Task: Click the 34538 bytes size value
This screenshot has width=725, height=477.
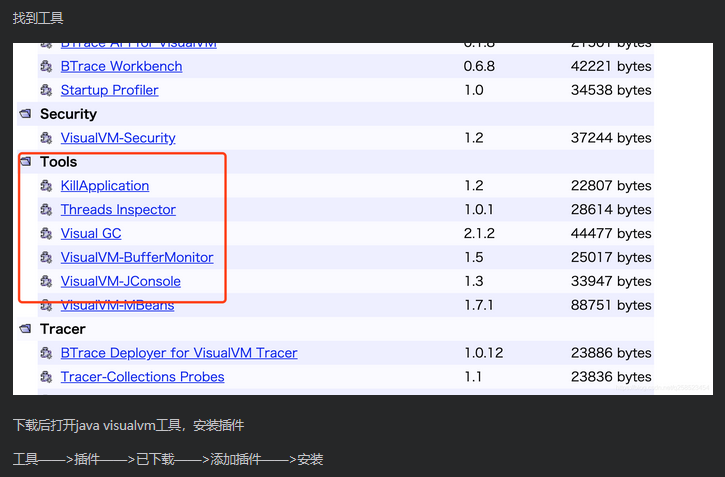Action: 611,90
